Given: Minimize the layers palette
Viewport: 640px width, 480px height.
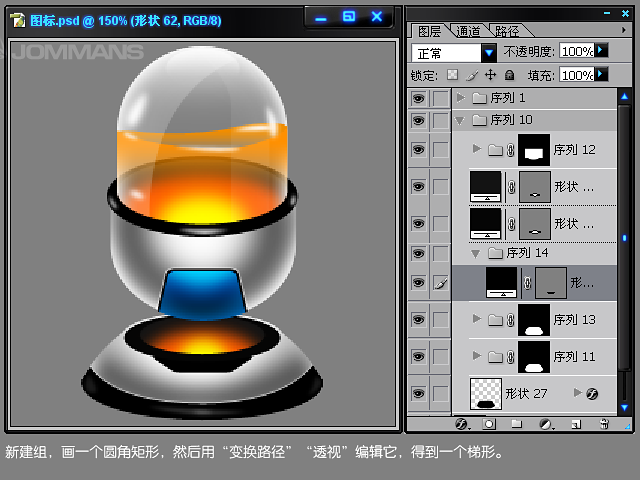Looking at the screenshot, I should (607, 13).
